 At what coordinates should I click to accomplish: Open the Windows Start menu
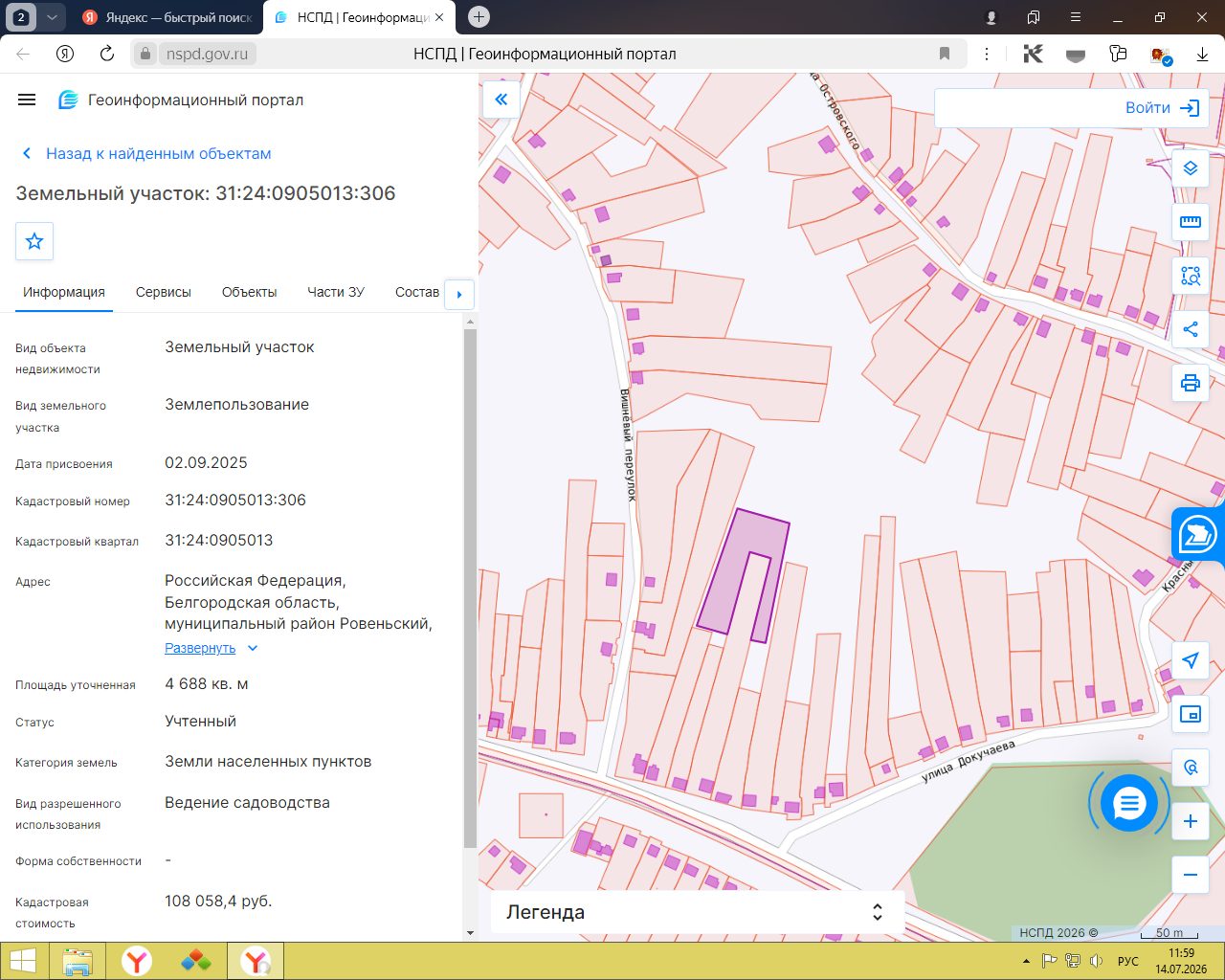pos(22,961)
